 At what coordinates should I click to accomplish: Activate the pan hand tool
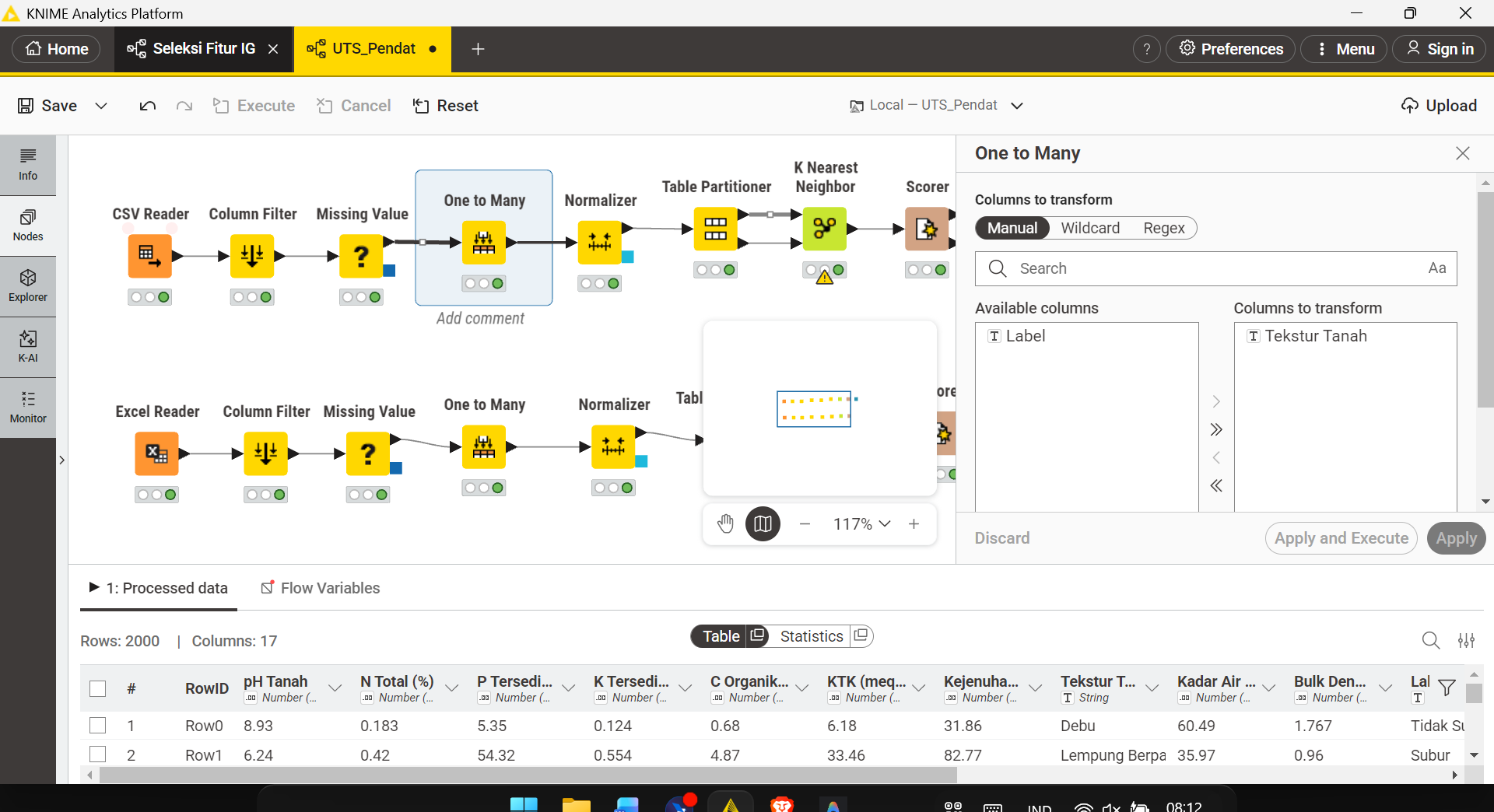point(725,524)
